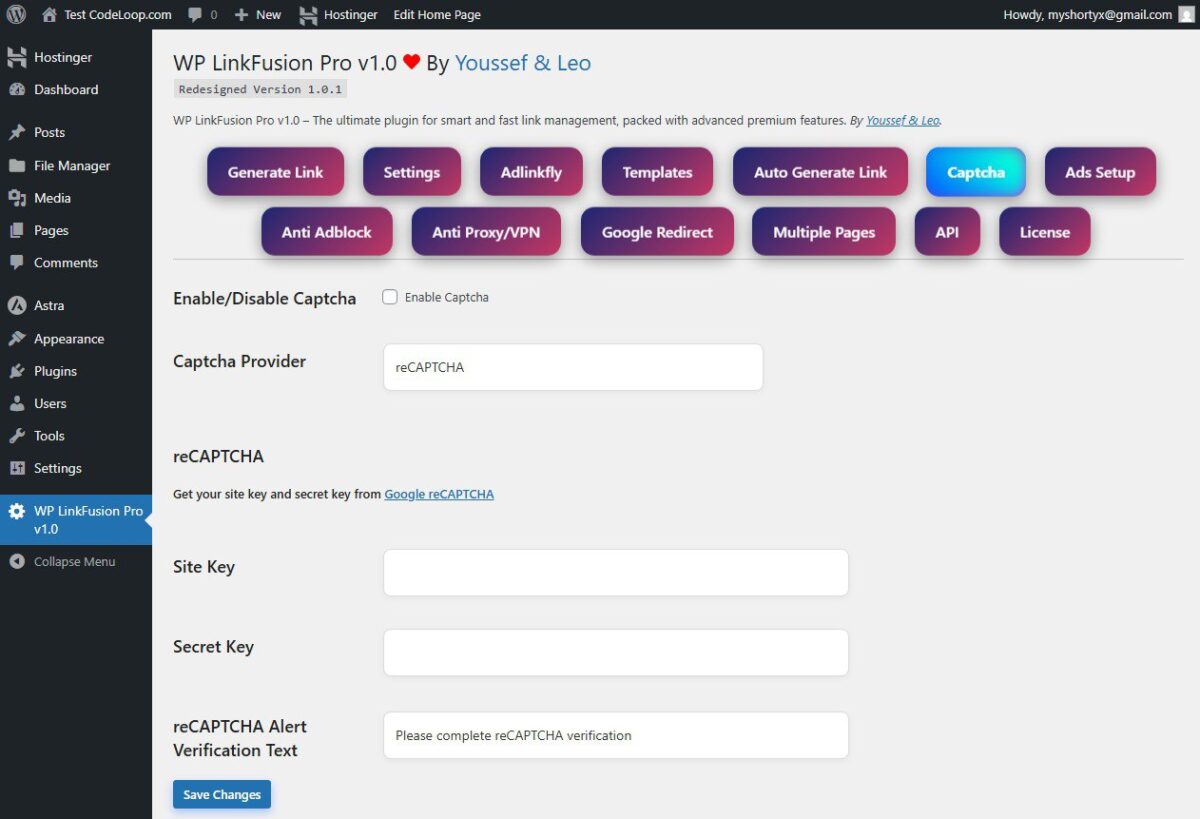The width and height of the screenshot is (1200, 819).
Task: Click Test CodeLoop.com site name
Action: pyautogui.click(x=118, y=15)
